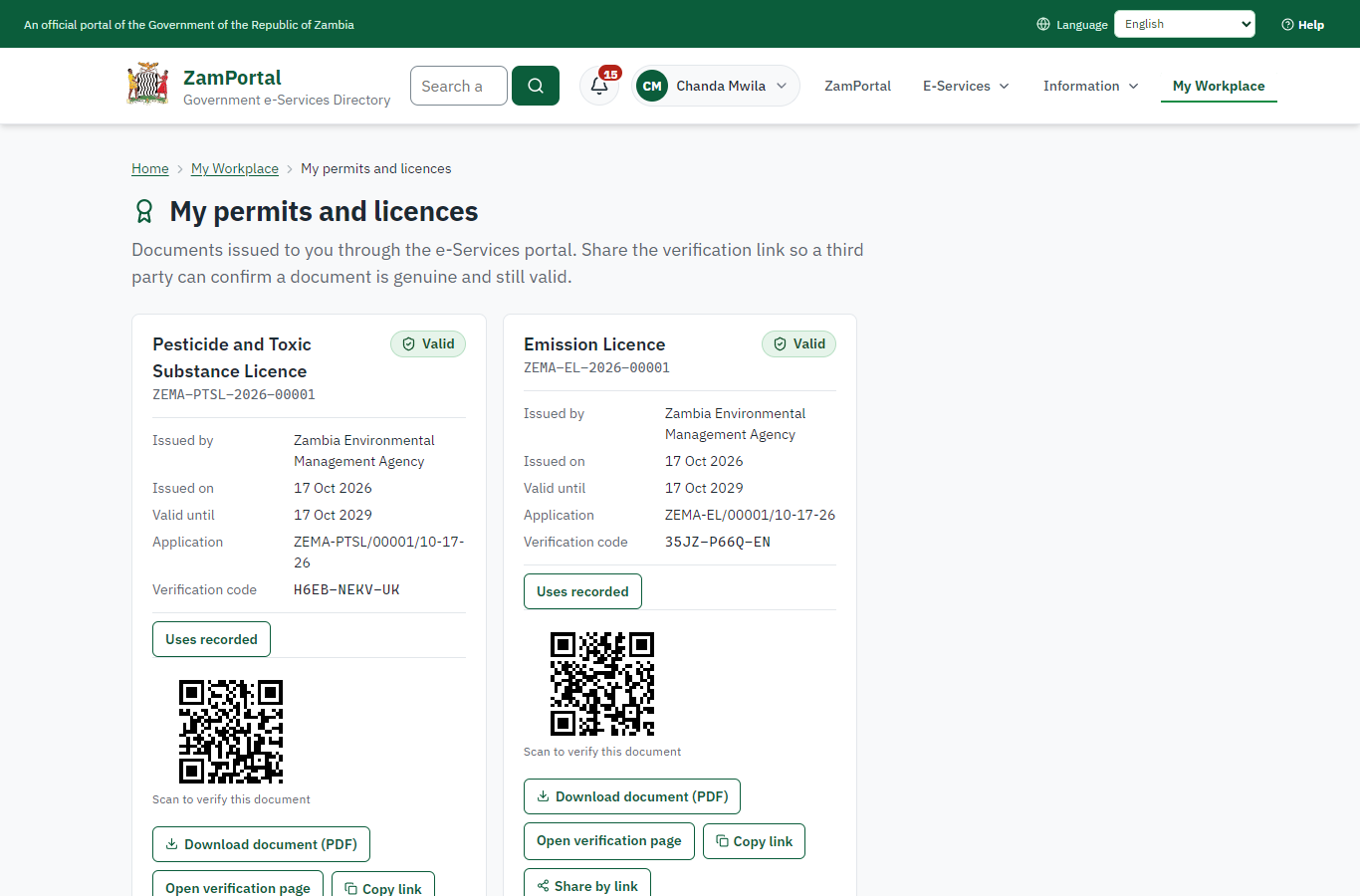Click the ribbon icon beside page heading
The height and width of the screenshot is (896, 1360).
[x=144, y=211]
